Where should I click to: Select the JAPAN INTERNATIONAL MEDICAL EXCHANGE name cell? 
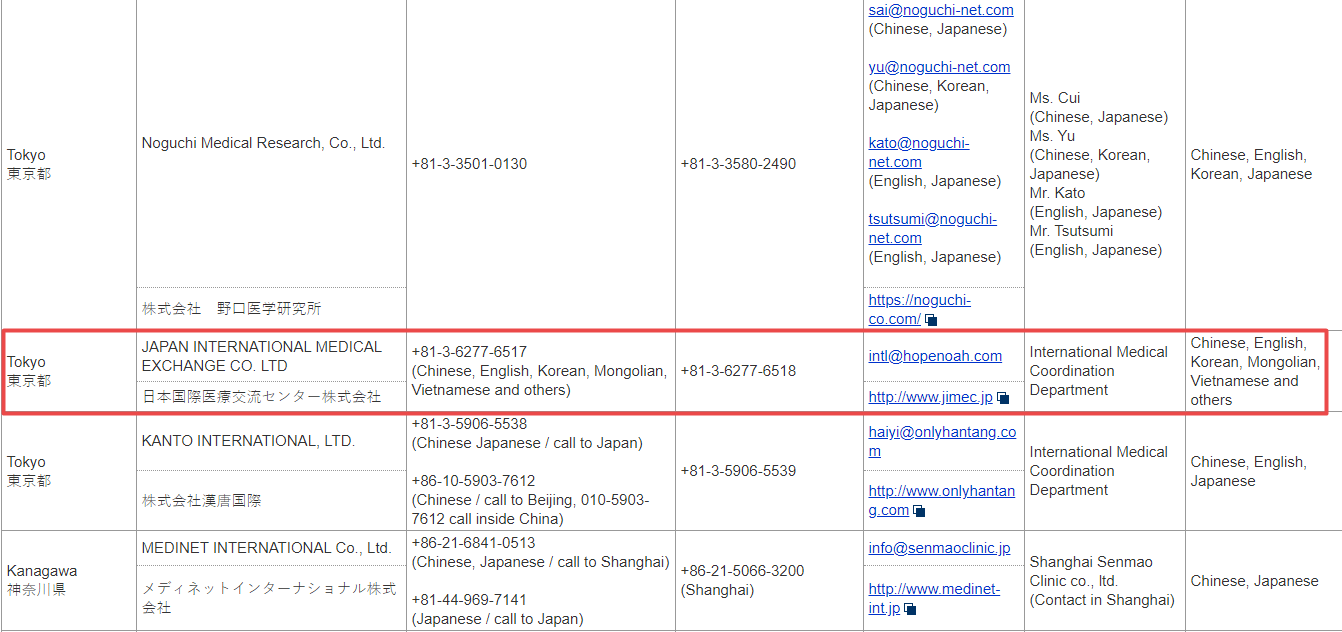[261, 356]
